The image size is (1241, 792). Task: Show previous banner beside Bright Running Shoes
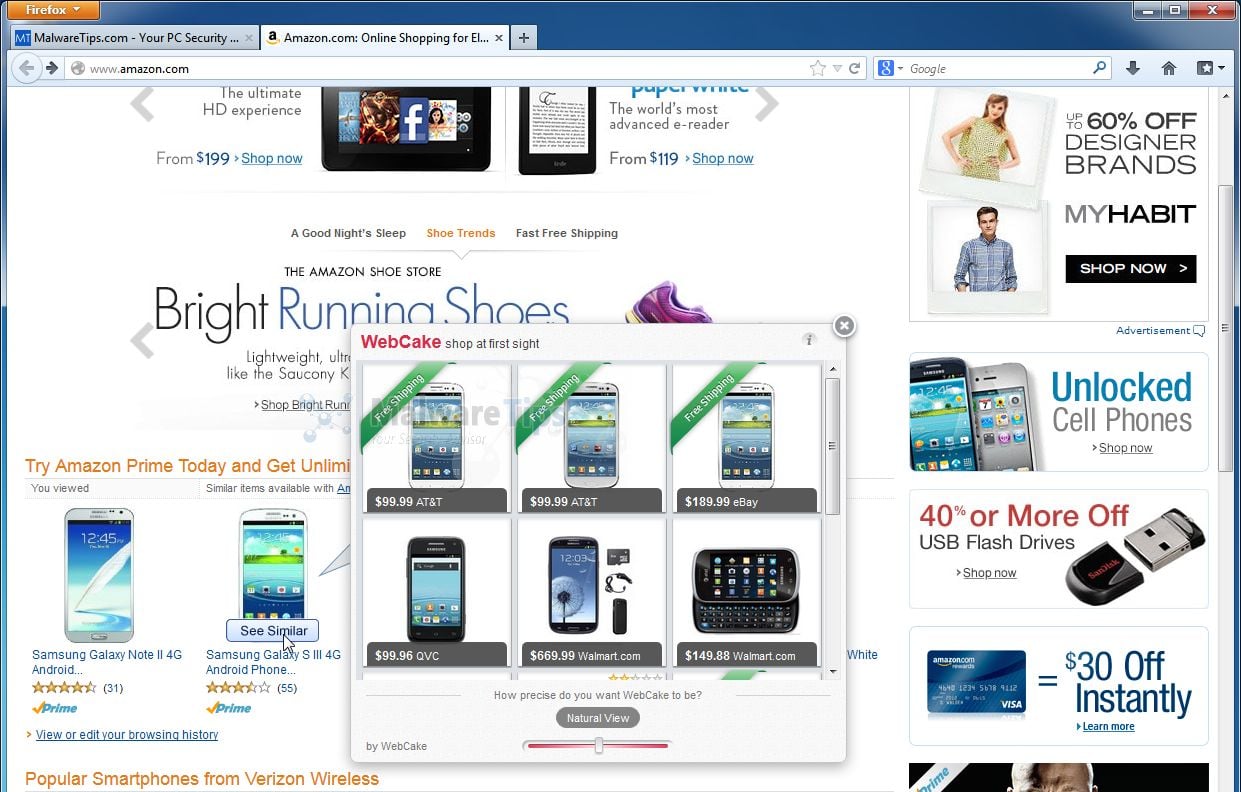click(x=142, y=340)
